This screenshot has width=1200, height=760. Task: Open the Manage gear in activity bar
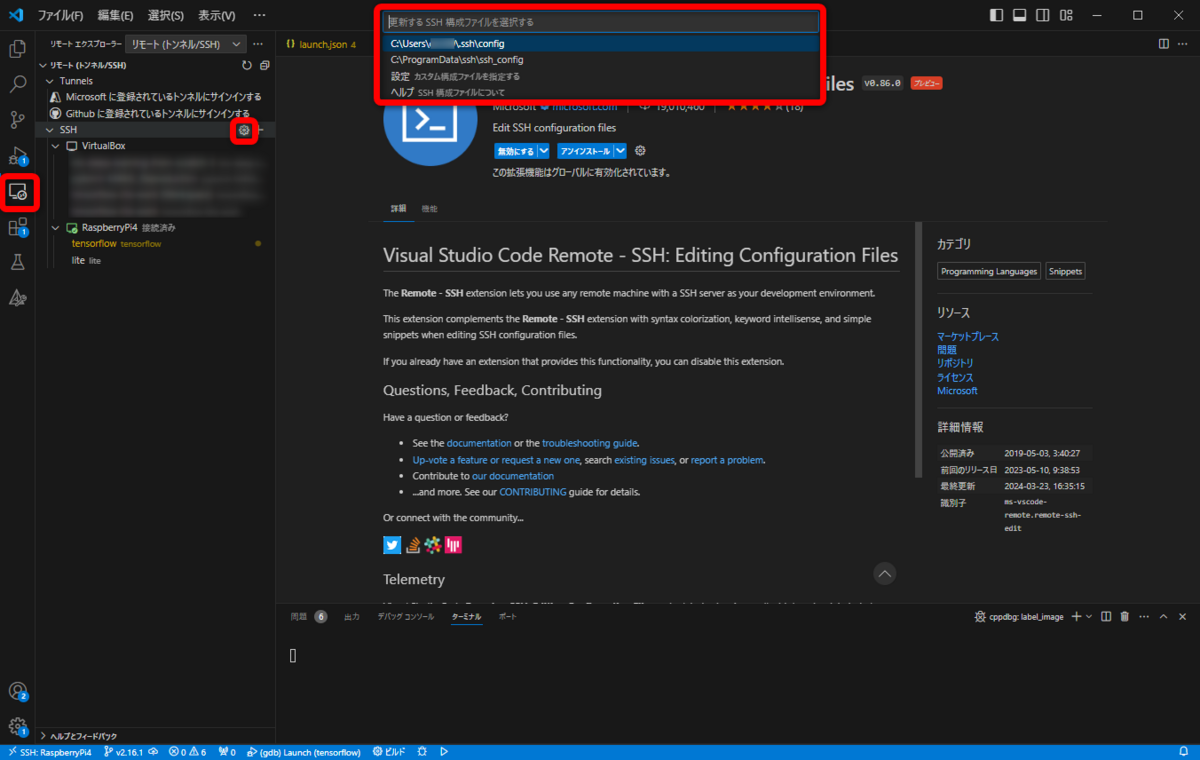click(x=17, y=727)
